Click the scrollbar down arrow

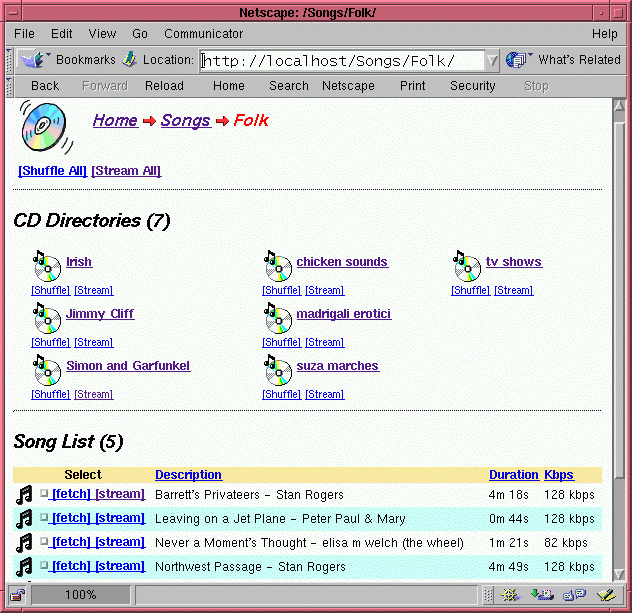point(619,574)
